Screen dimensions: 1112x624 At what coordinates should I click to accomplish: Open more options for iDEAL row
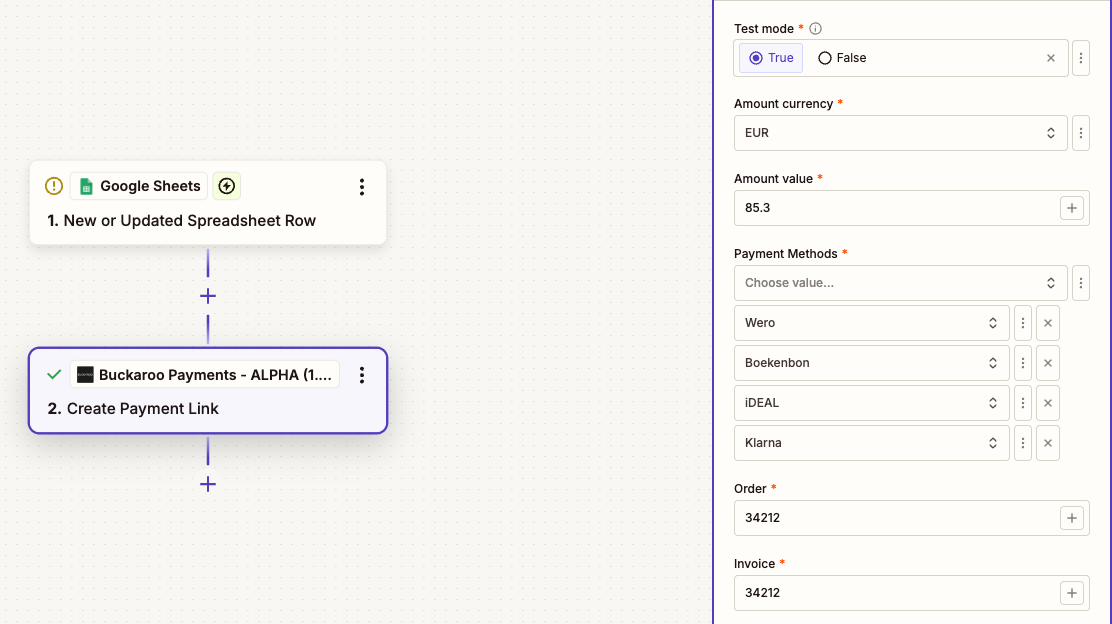[1023, 403]
